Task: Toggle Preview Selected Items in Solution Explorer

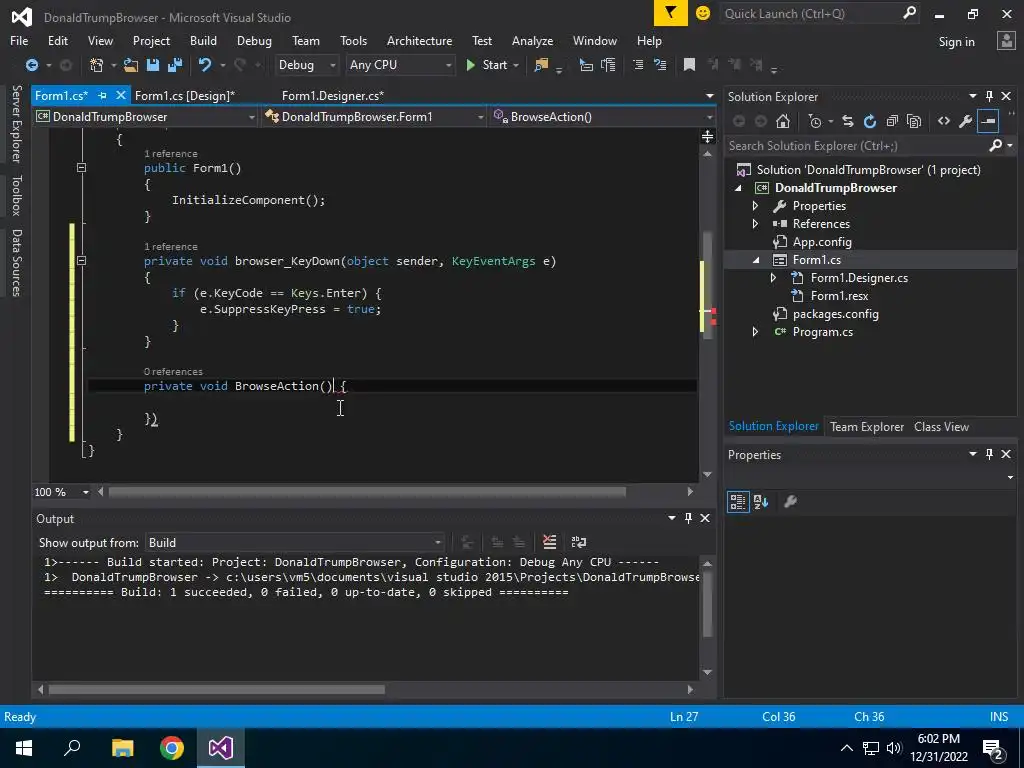Action: [x=988, y=121]
